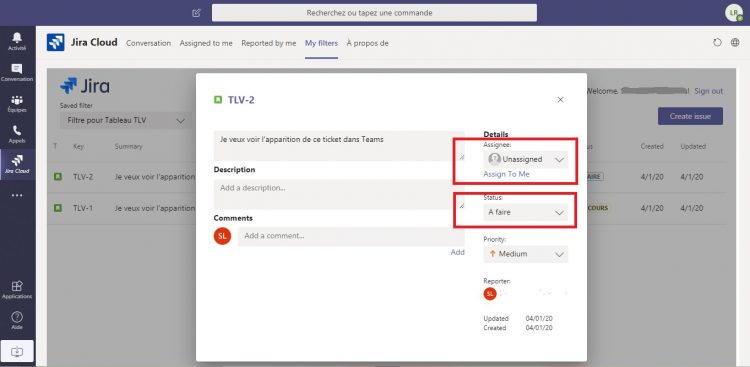
Task: Click the Assign To Me link
Action: pyautogui.click(x=507, y=174)
